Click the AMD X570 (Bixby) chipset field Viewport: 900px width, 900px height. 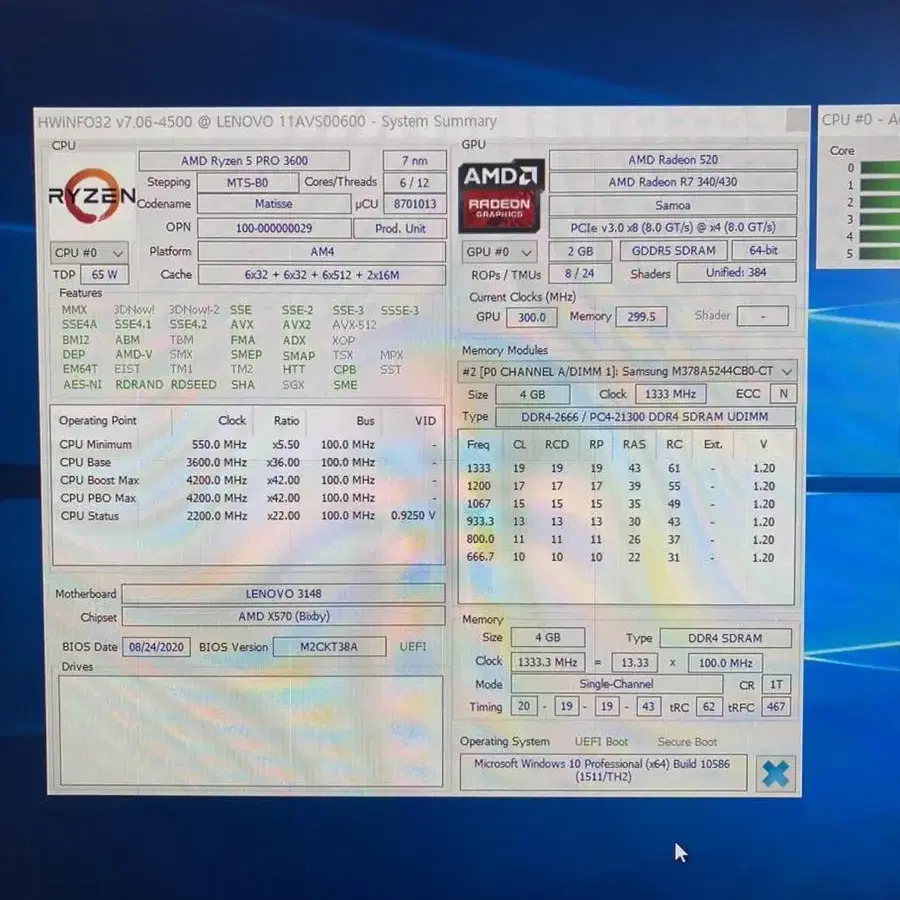click(x=284, y=616)
